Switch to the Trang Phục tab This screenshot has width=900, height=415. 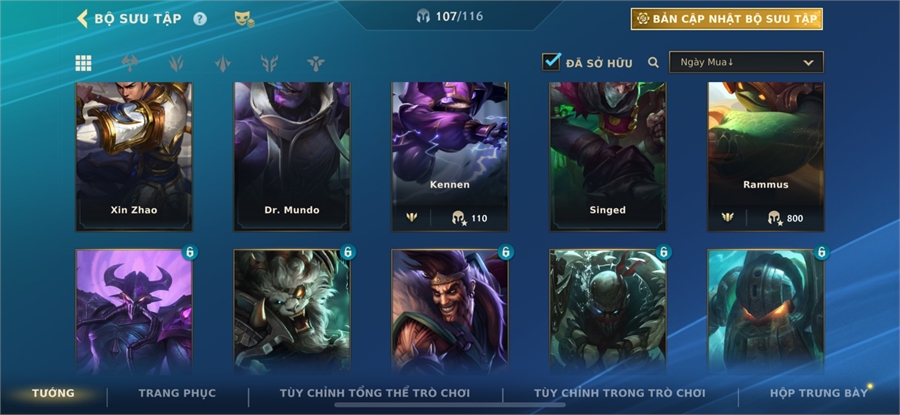coord(177,393)
